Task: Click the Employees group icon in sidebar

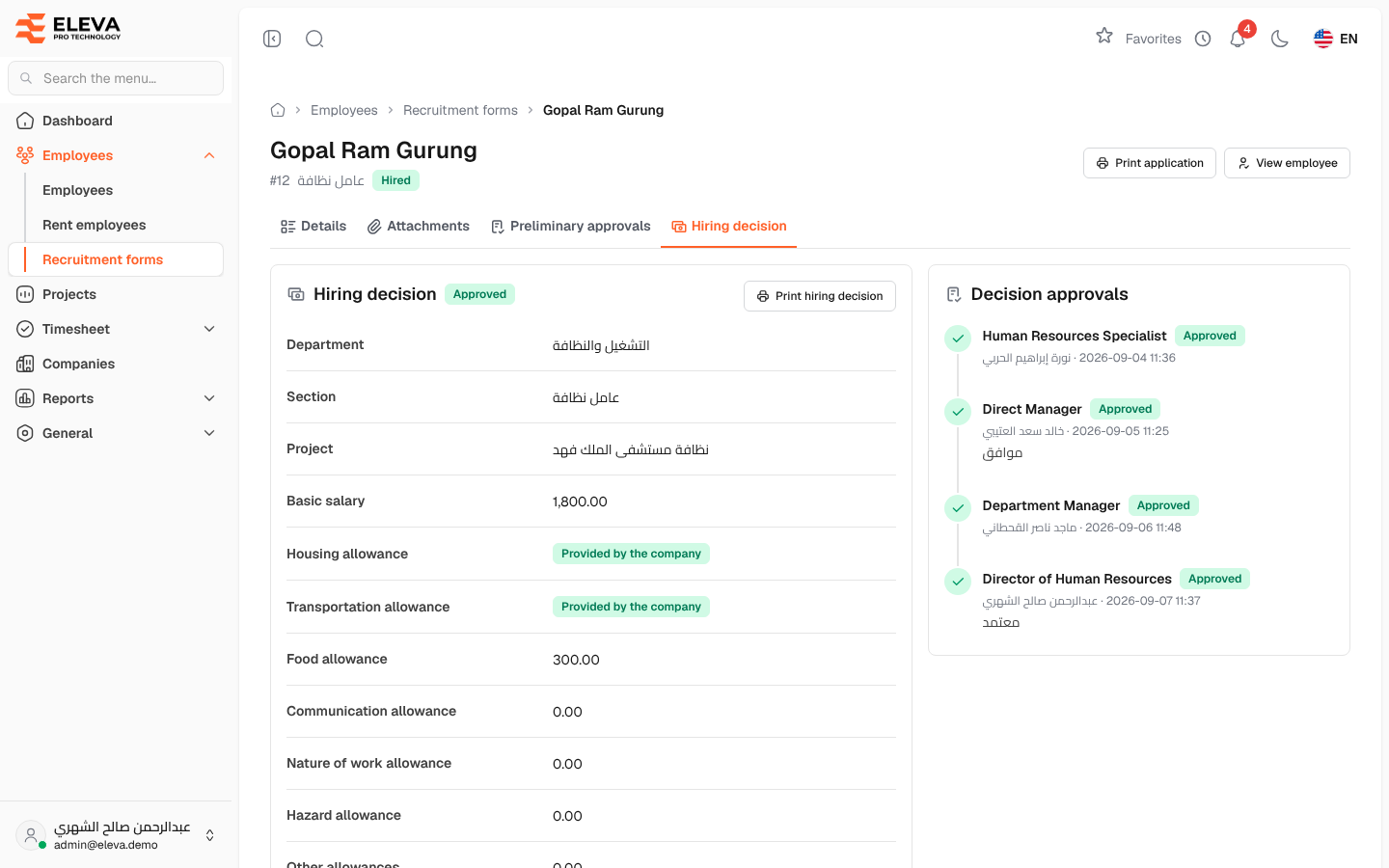Action: click(x=25, y=155)
